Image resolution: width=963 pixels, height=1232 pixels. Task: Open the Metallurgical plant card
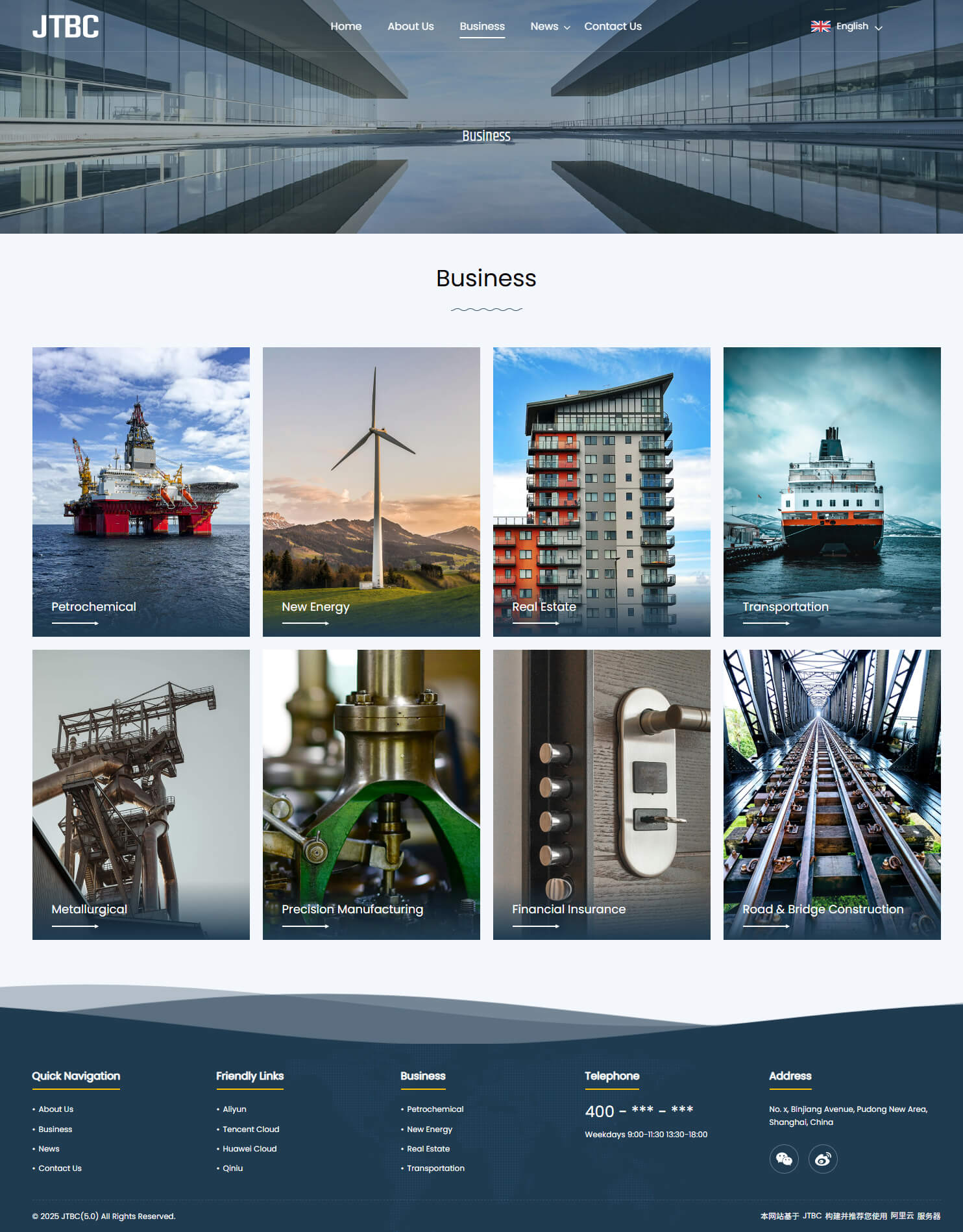(141, 795)
